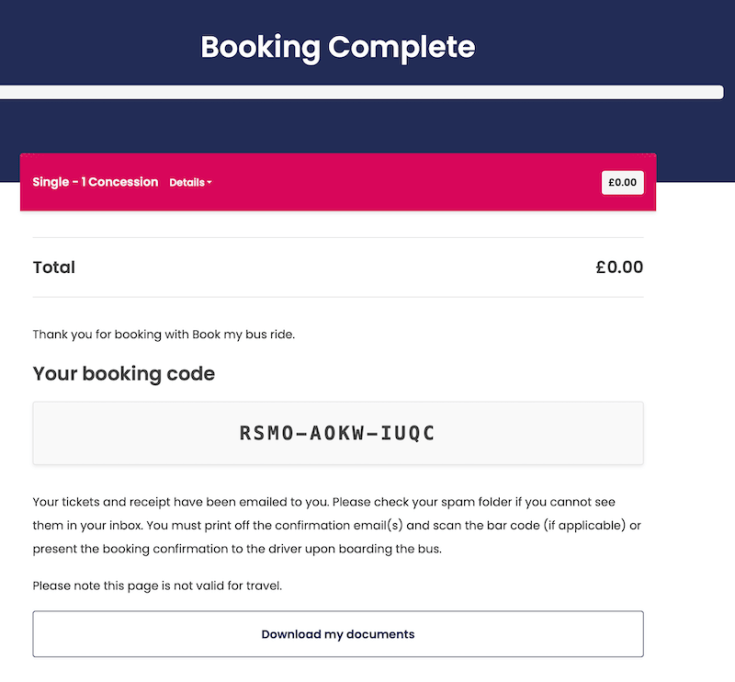735x682 pixels.
Task: Click the Thank you for booking message
Action: click(x=164, y=334)
